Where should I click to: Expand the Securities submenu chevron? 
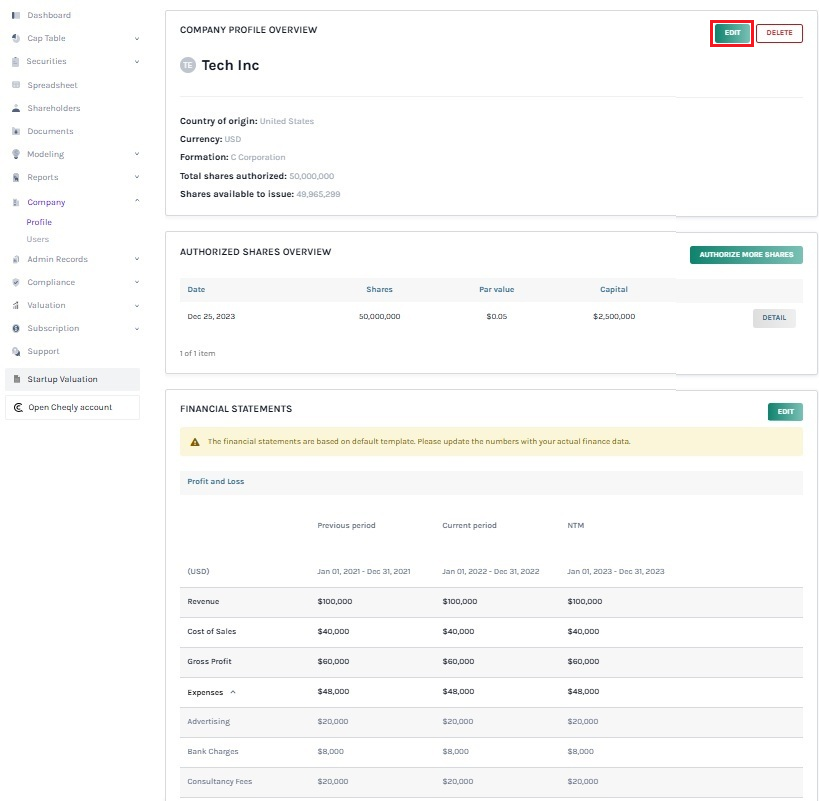137,62
